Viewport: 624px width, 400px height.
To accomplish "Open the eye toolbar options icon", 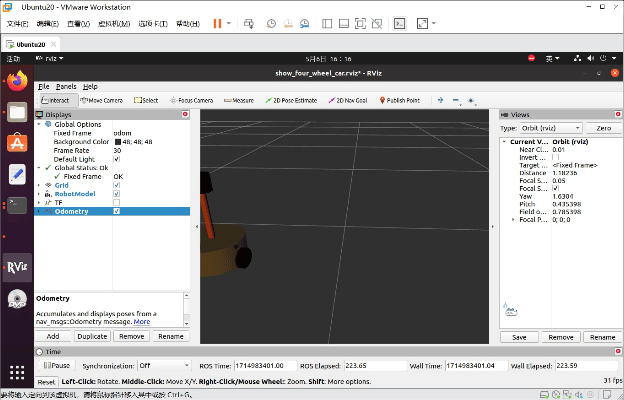I will 471,101.
